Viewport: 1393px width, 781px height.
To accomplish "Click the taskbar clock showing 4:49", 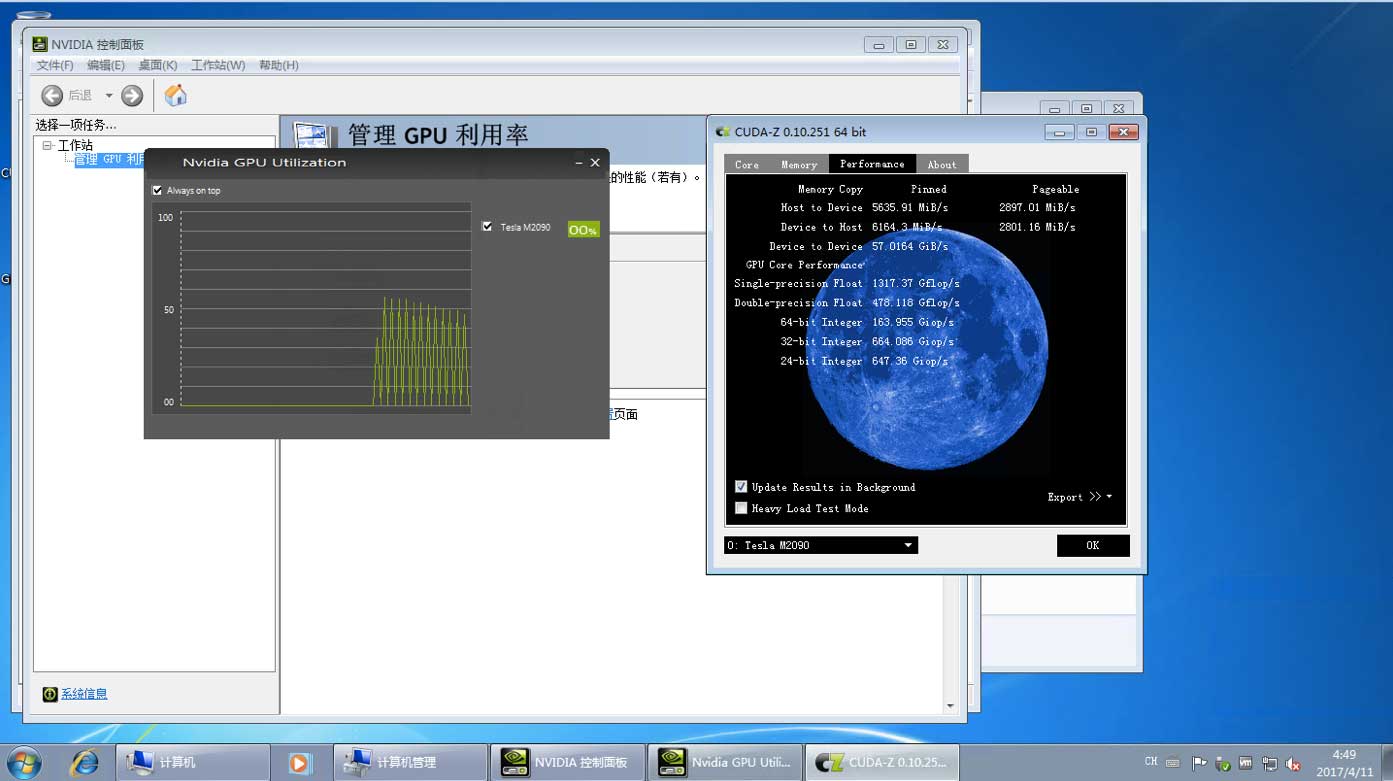I will pyautogui.click(x=1344, y=763).
